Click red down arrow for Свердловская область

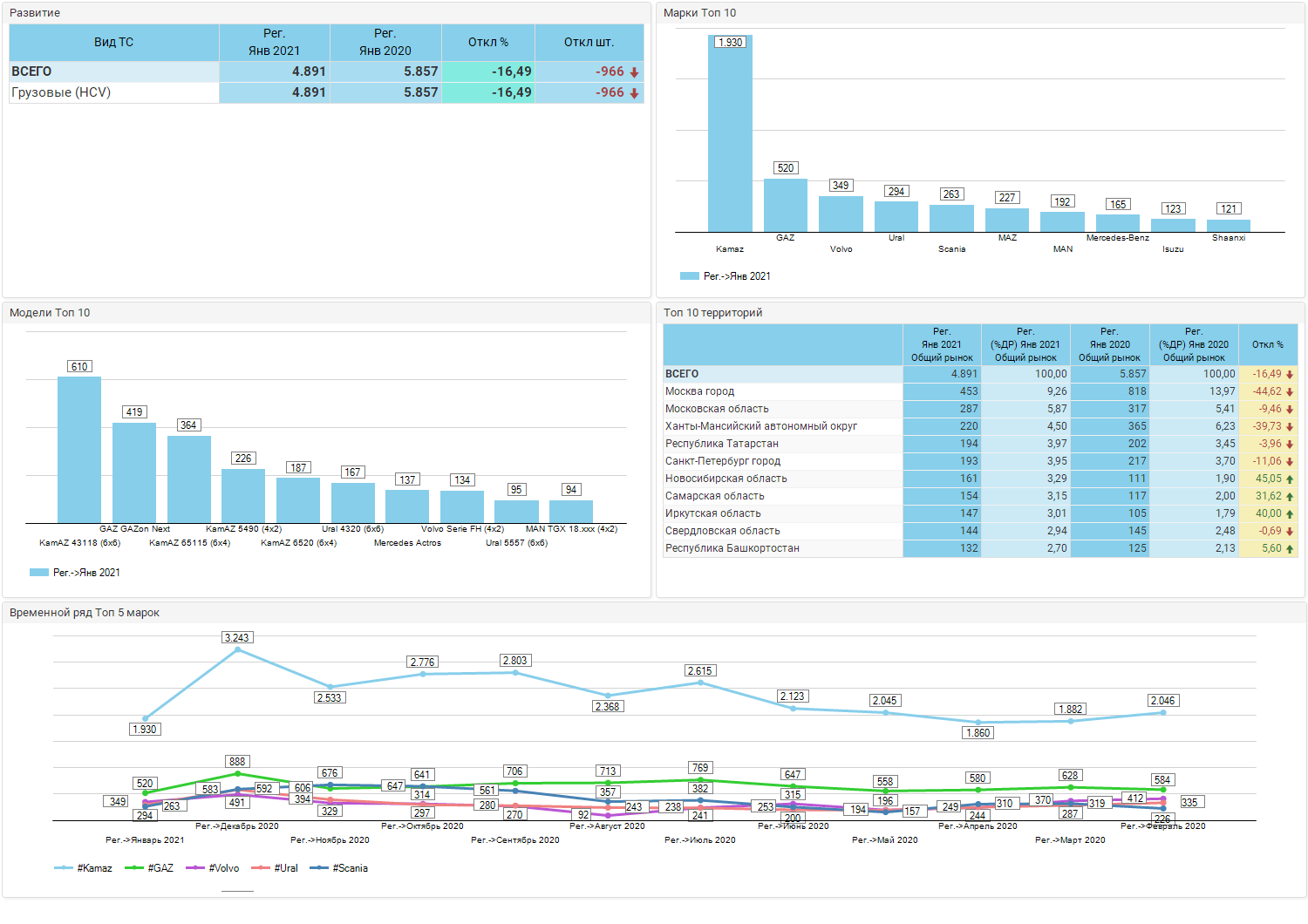pyautogui.click(x=1290, y=532)
